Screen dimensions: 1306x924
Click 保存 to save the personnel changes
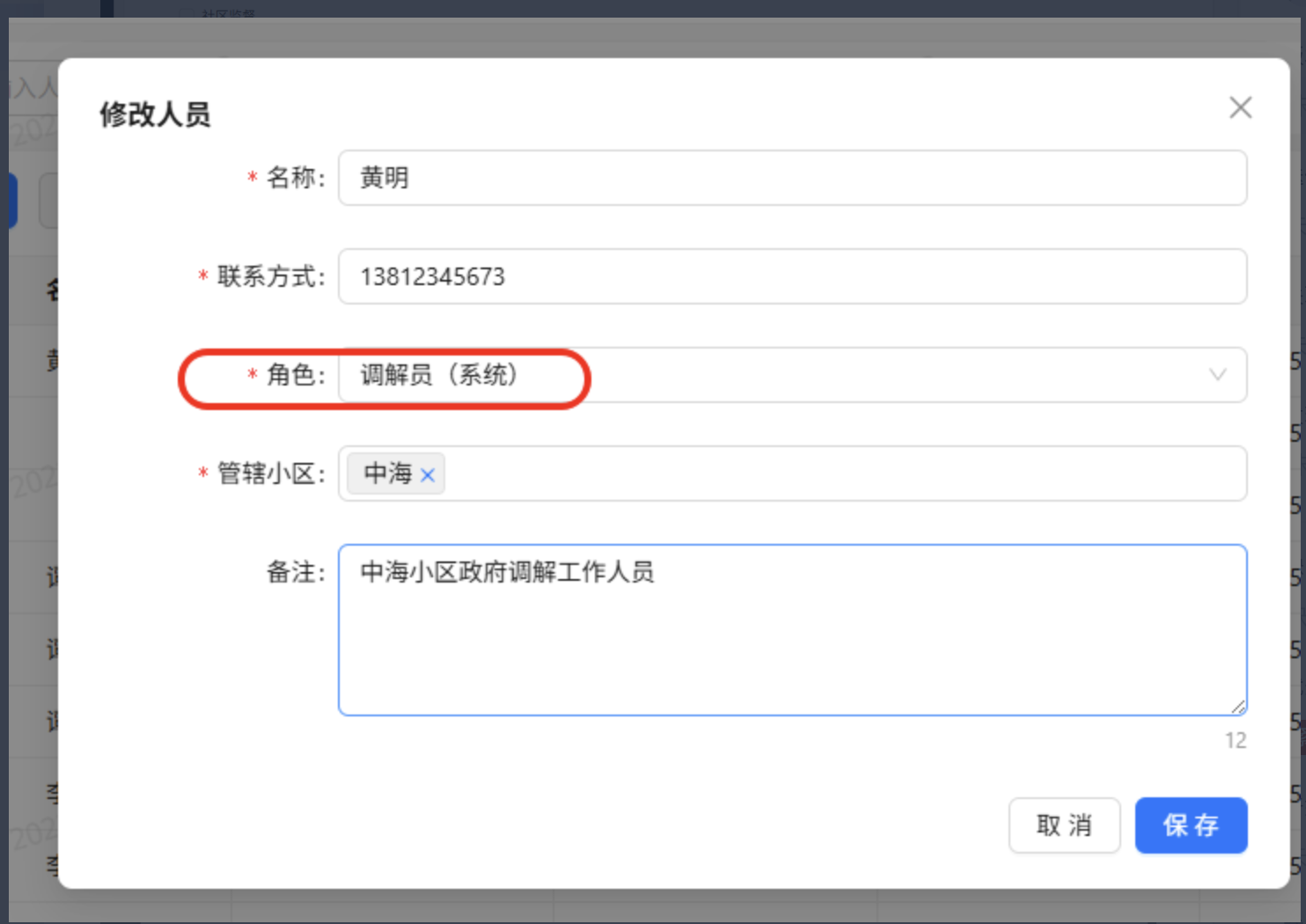point(1191,825)
